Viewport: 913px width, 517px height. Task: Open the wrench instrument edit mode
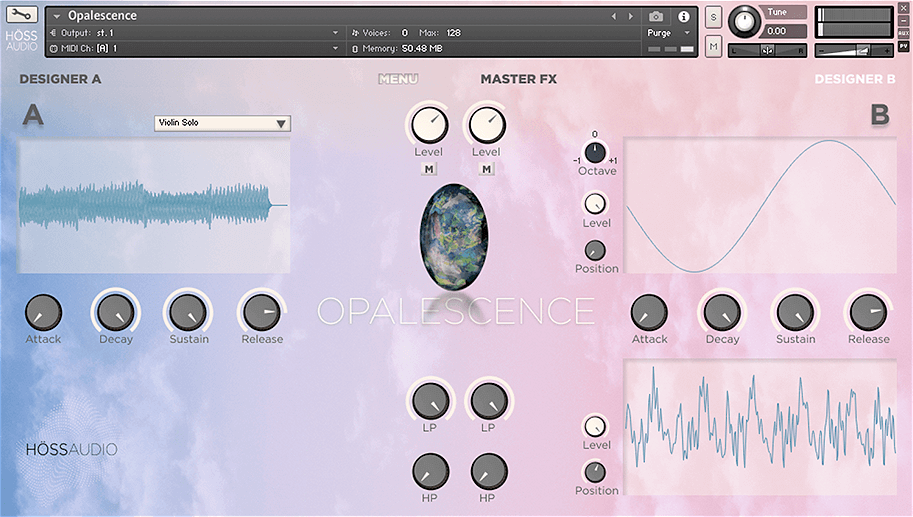click(x=22, y=15)
